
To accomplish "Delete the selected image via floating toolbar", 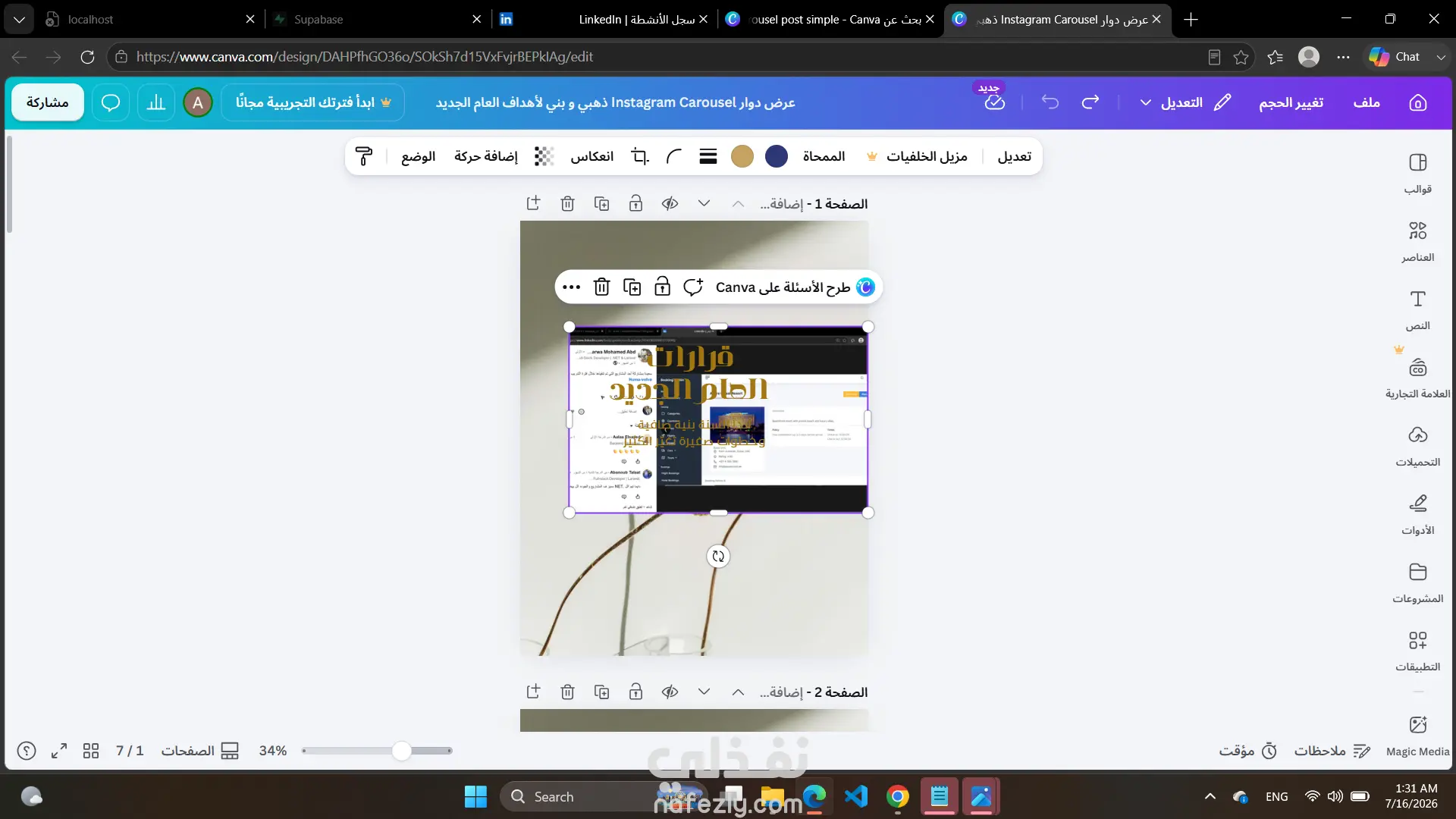I will click(601, 287).
